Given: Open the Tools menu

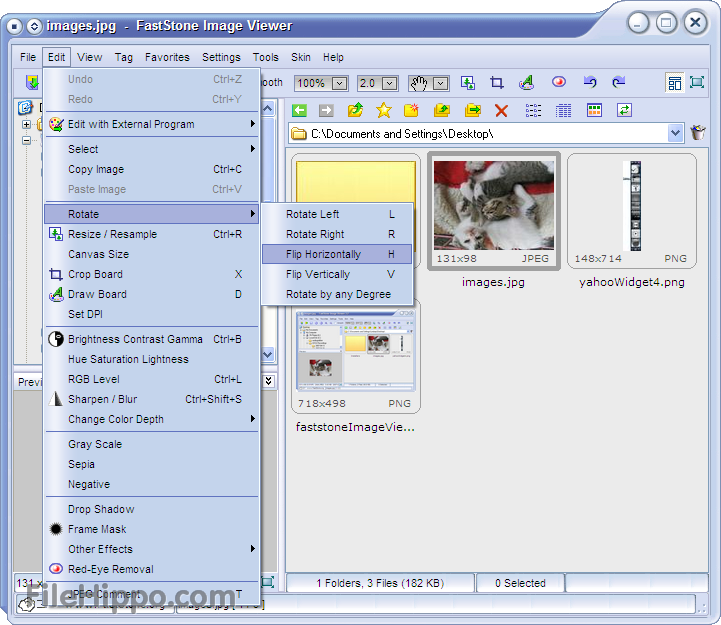Looking at the screenshot, I should coord(265,57).
